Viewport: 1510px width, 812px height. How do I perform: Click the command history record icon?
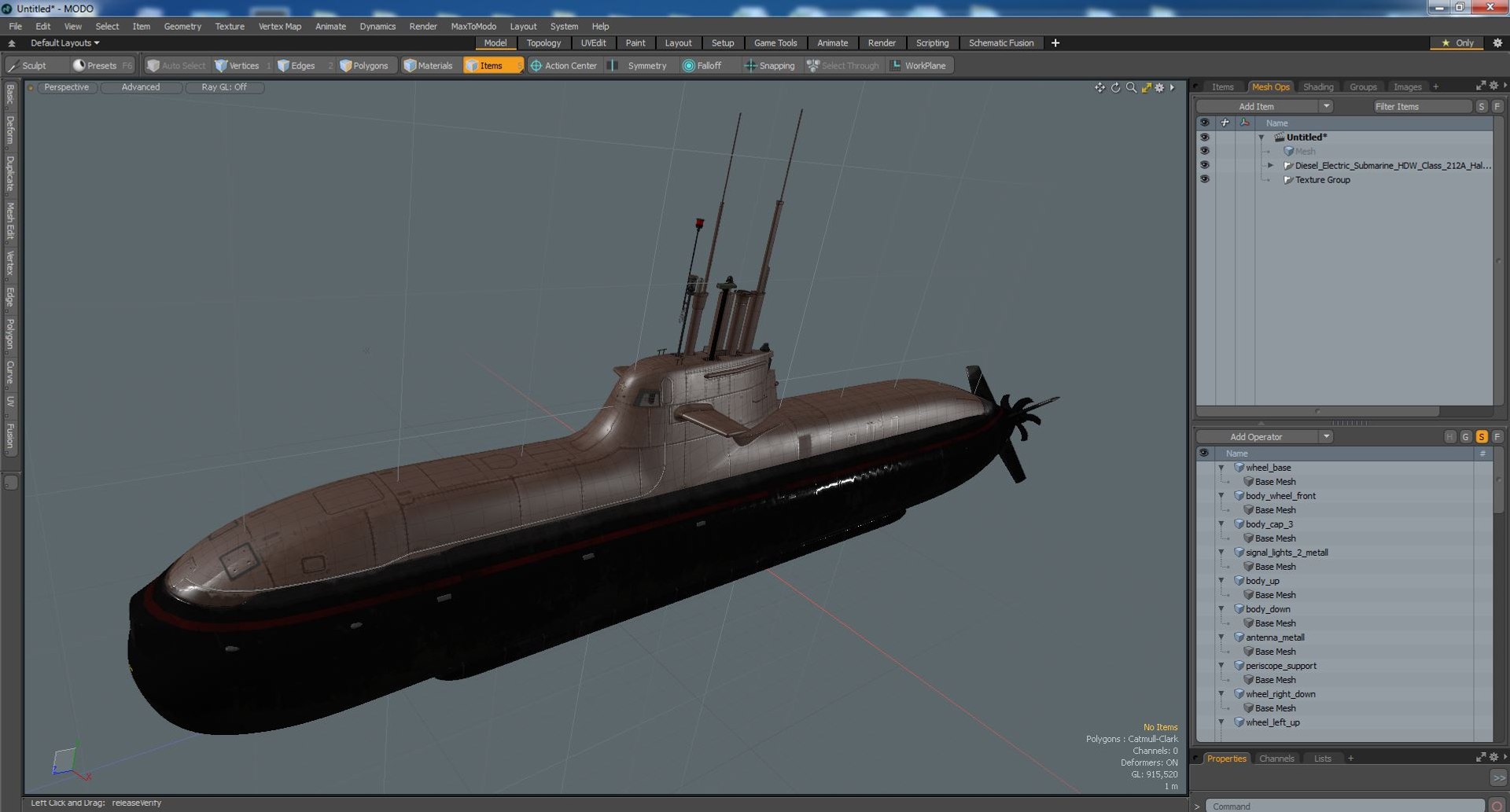[1497, 806]
